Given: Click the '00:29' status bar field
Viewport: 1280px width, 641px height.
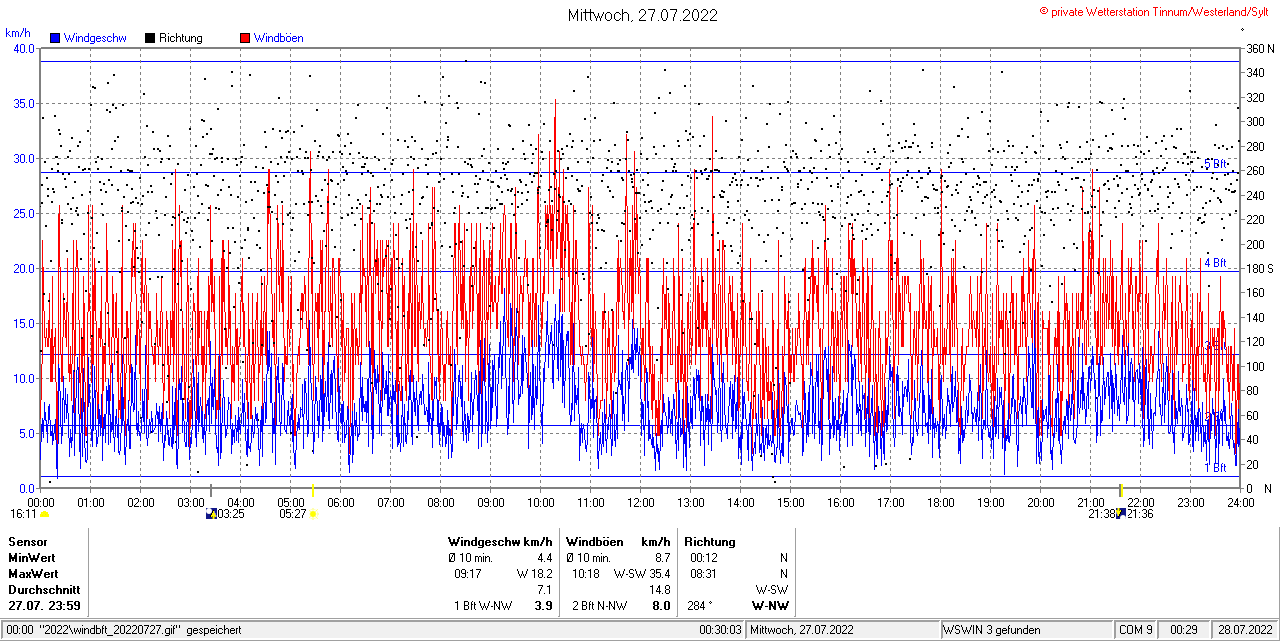Looking at the screenshot, I should [x=1184, y=630].
